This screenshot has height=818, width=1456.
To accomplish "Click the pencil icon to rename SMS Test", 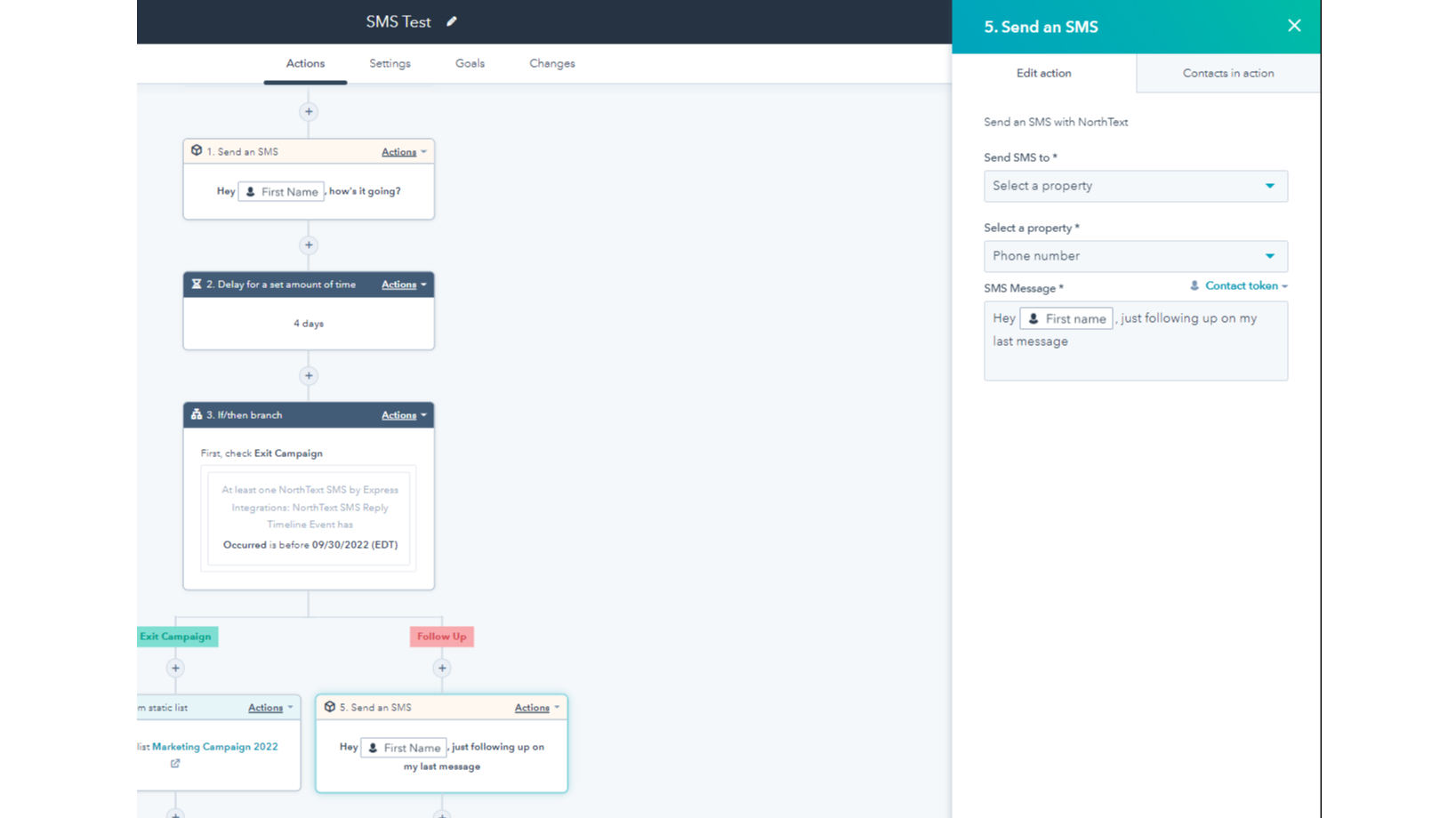I will [x=452, y=20].
